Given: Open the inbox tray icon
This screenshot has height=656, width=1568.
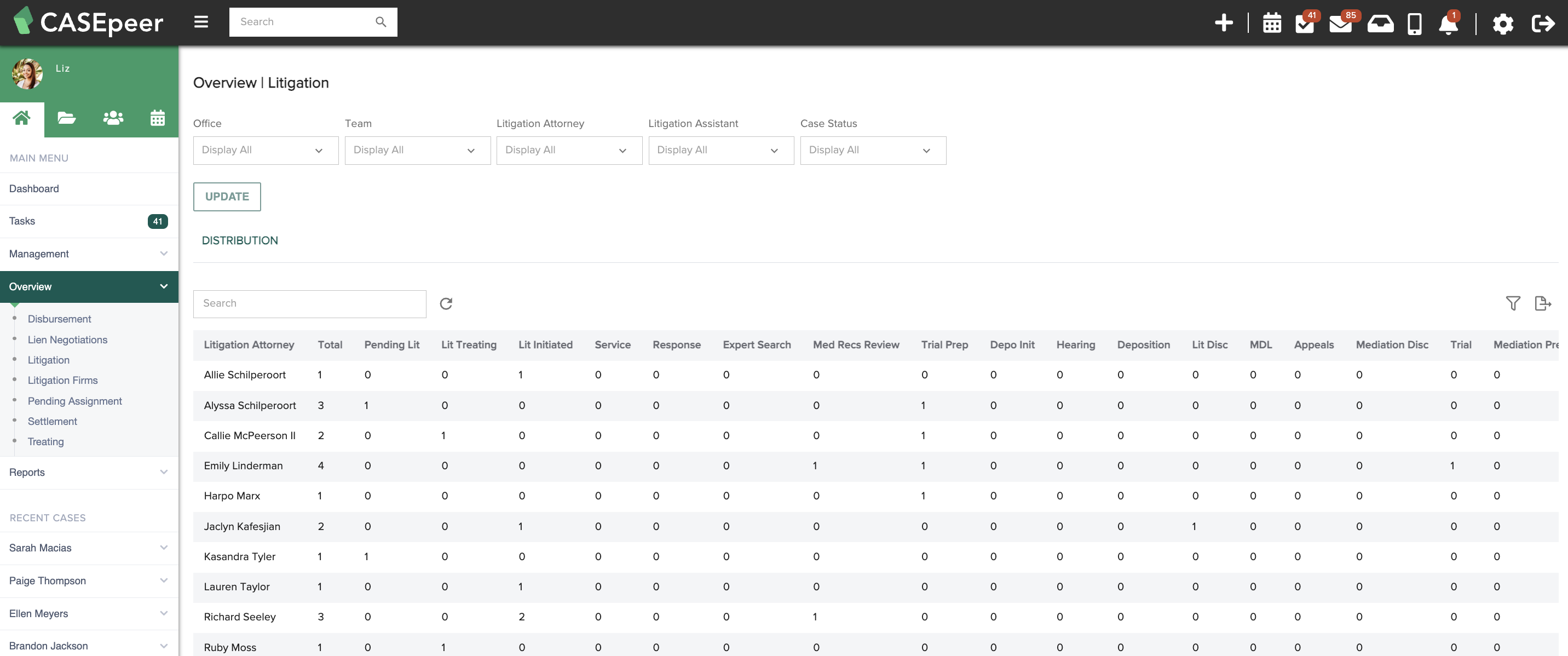Looking at the screenshot, I should (1380, 24).
